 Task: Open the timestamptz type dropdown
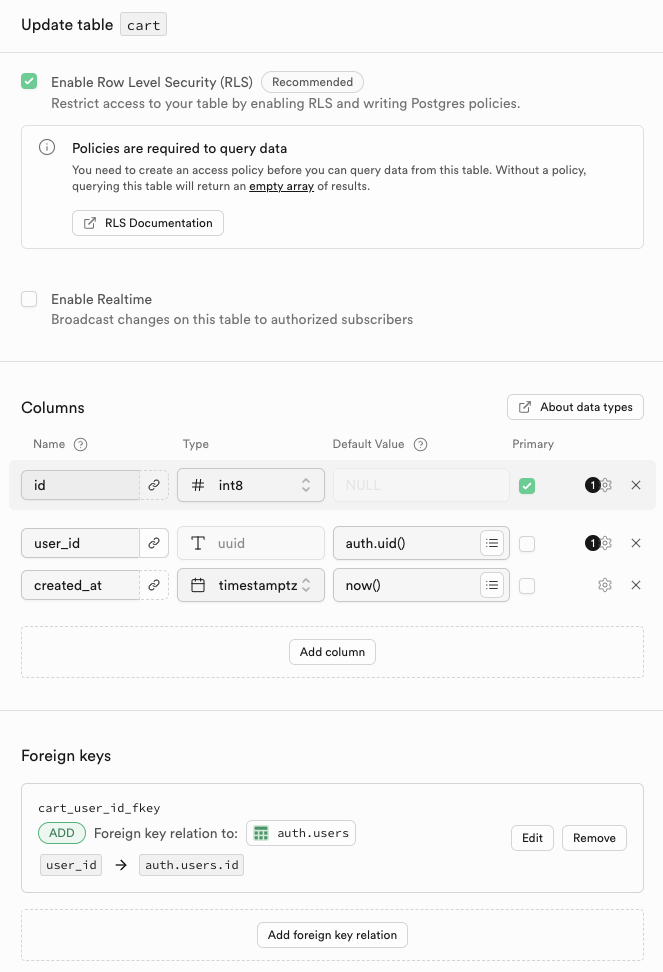click(251, 585)
